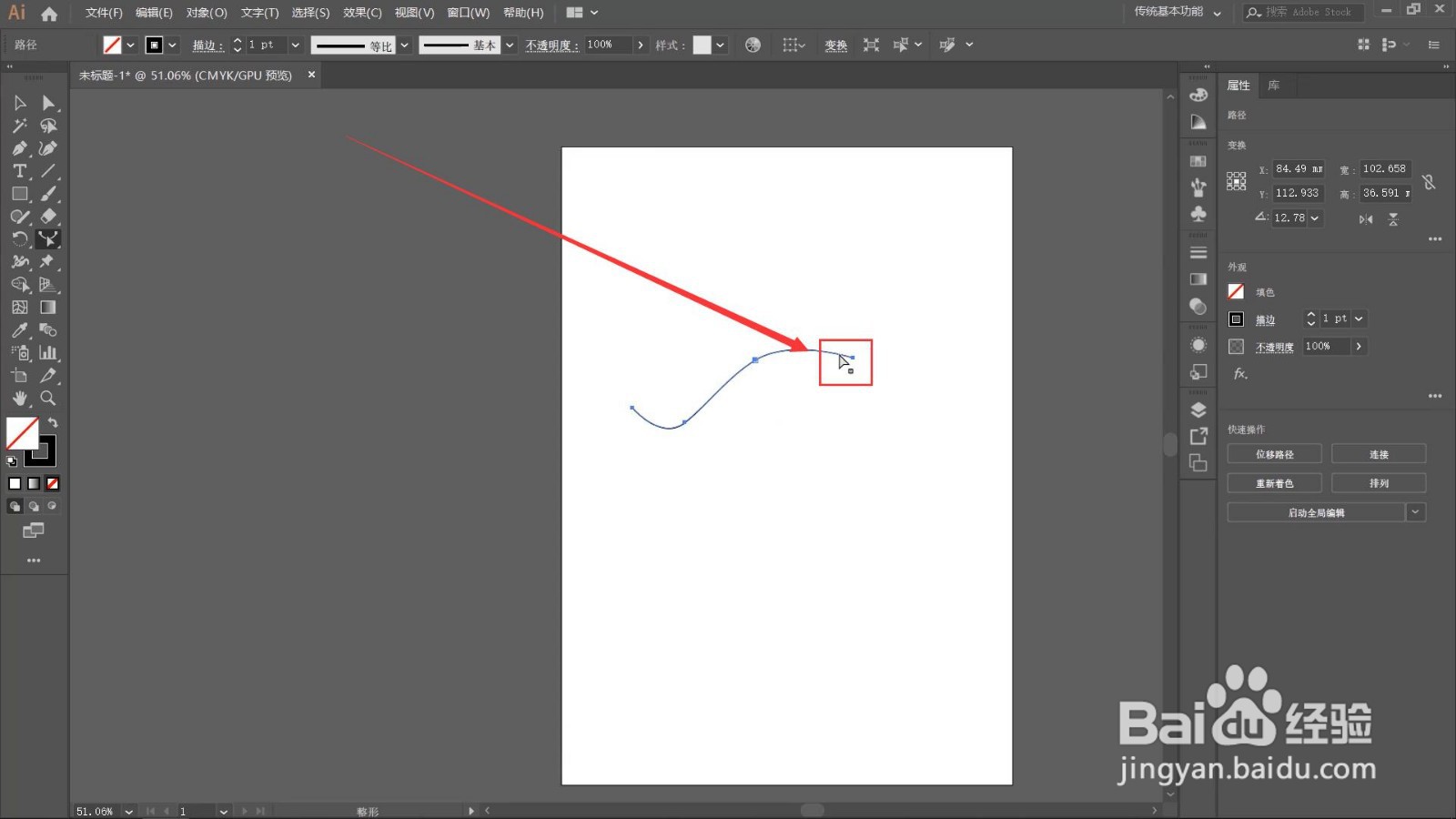Viewport: 1456px width, 819px height.
Task: Open the Color palette panel icon
Action: (x=1198, y=95)
